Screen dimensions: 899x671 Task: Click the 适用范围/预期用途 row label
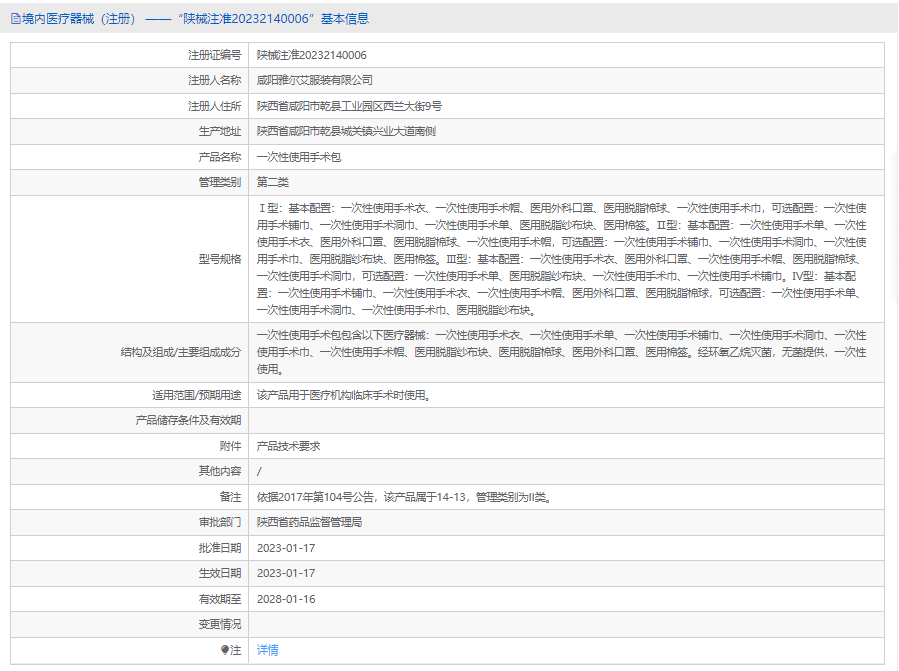click(x=197, y=395)
